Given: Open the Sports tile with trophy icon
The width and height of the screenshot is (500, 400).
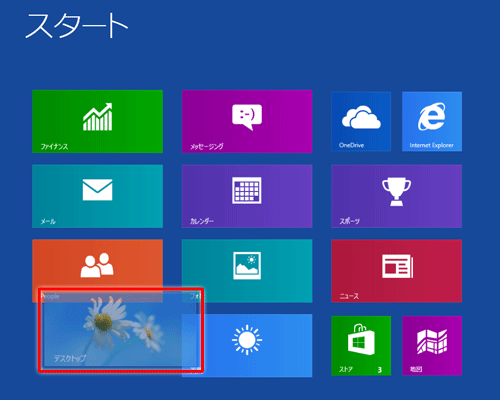Looking at the screenshot, I should click(397, 196).
